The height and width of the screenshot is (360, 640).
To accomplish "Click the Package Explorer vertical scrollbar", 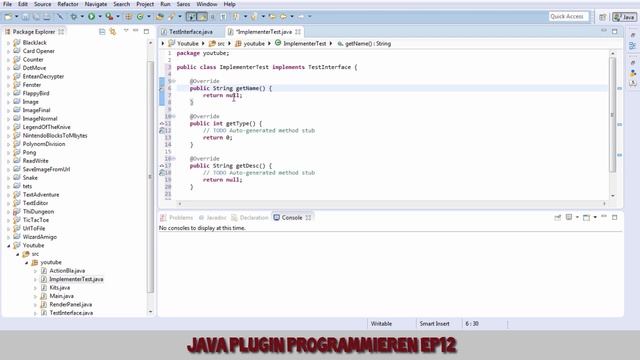I will 150,177.
